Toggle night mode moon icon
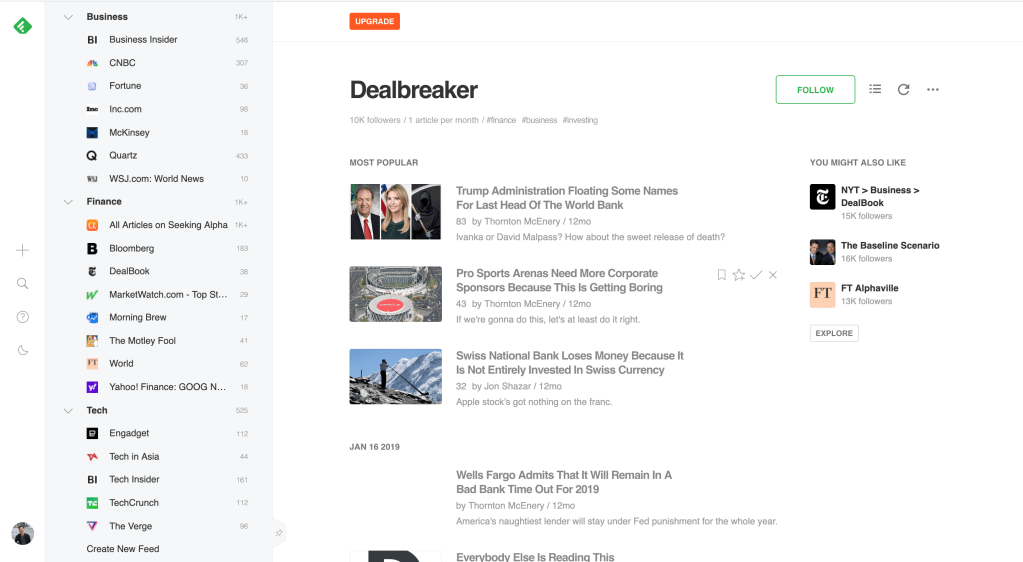Screen dimensions: 1023x562 [x=22, y=350]
